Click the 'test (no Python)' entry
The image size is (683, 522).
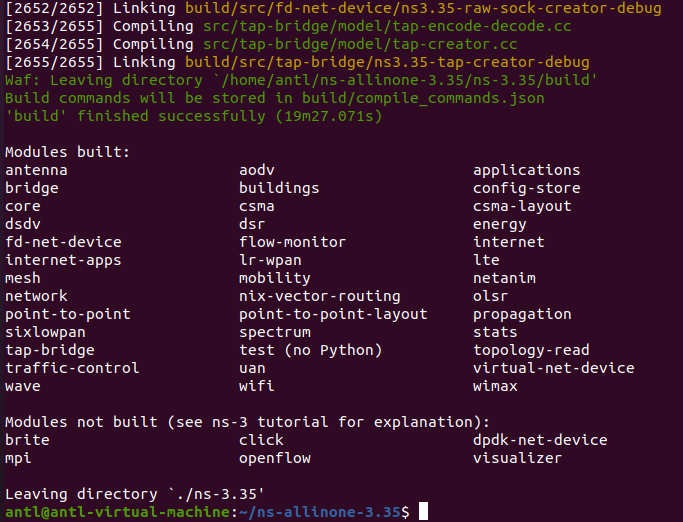(310, 350)
